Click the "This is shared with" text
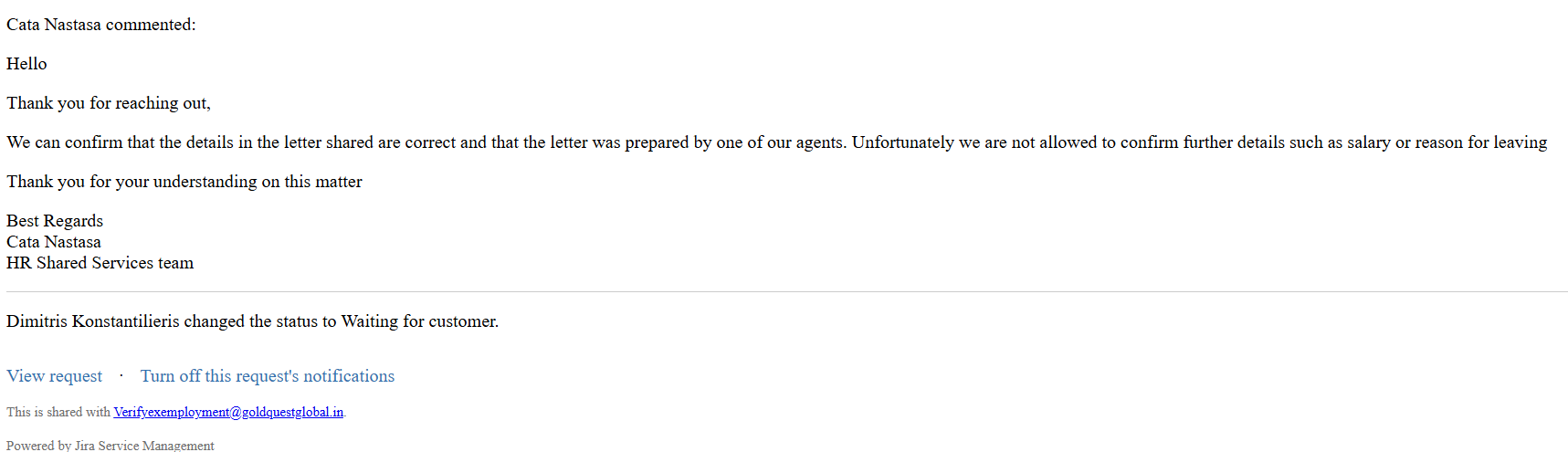Screen dimensions: 1568x452 58,413
